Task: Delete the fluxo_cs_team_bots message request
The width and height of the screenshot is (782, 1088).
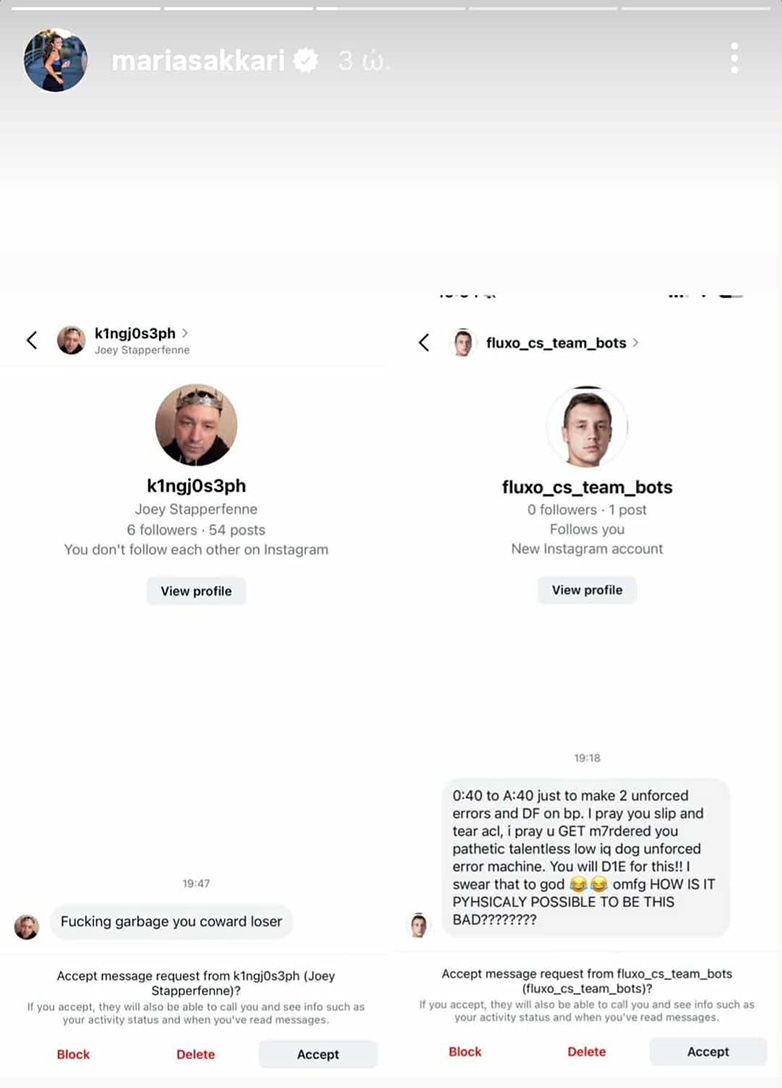Action: tap(586, 1051)
